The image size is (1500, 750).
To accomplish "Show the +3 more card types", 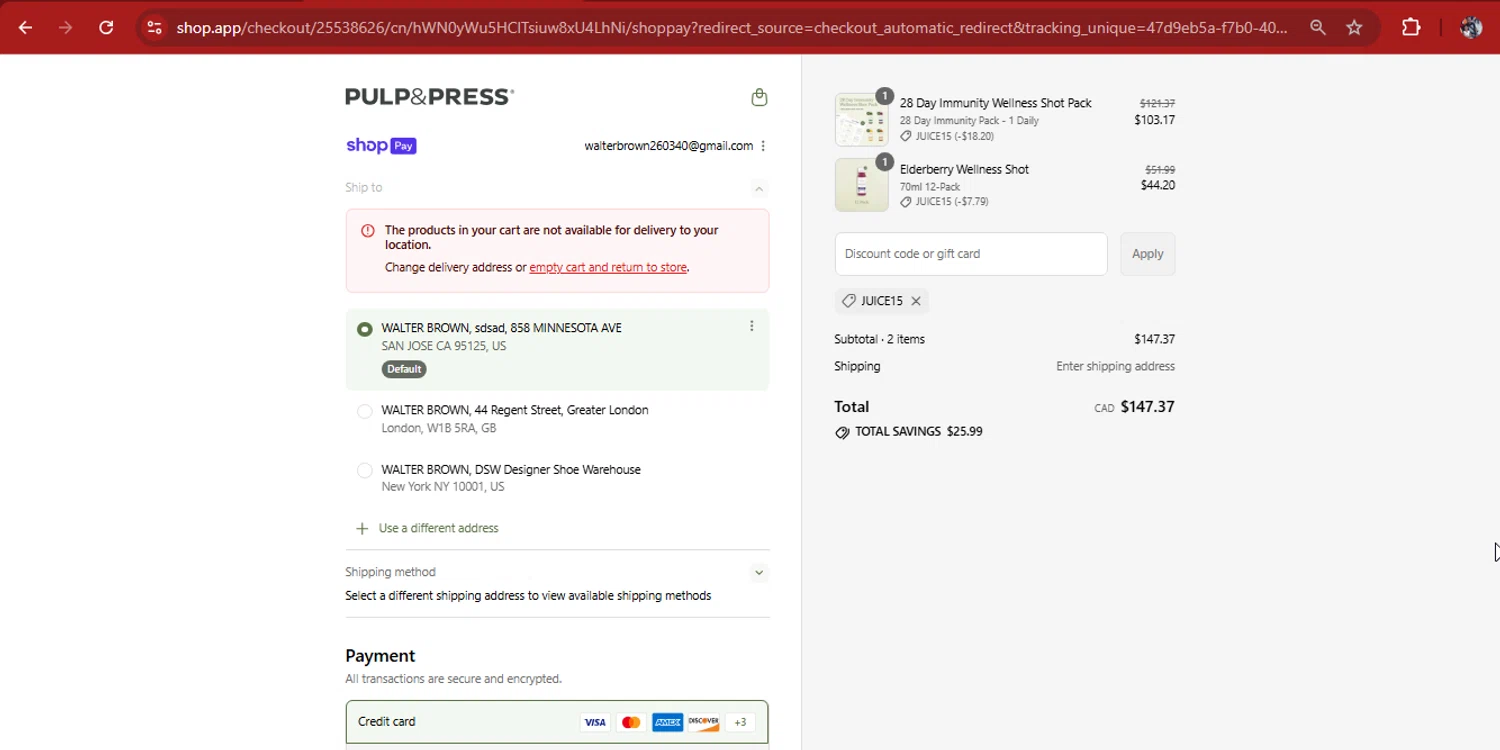I will point(740,722).
